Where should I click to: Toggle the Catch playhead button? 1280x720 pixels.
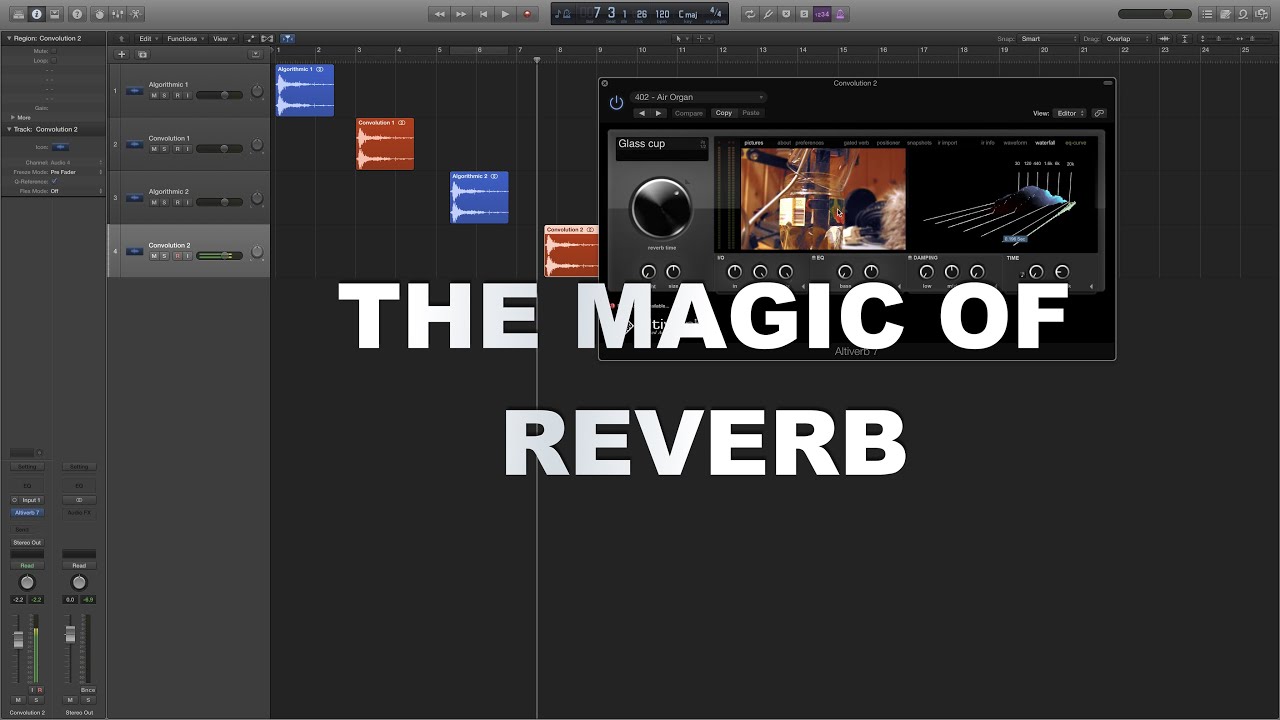pos(287,39)
